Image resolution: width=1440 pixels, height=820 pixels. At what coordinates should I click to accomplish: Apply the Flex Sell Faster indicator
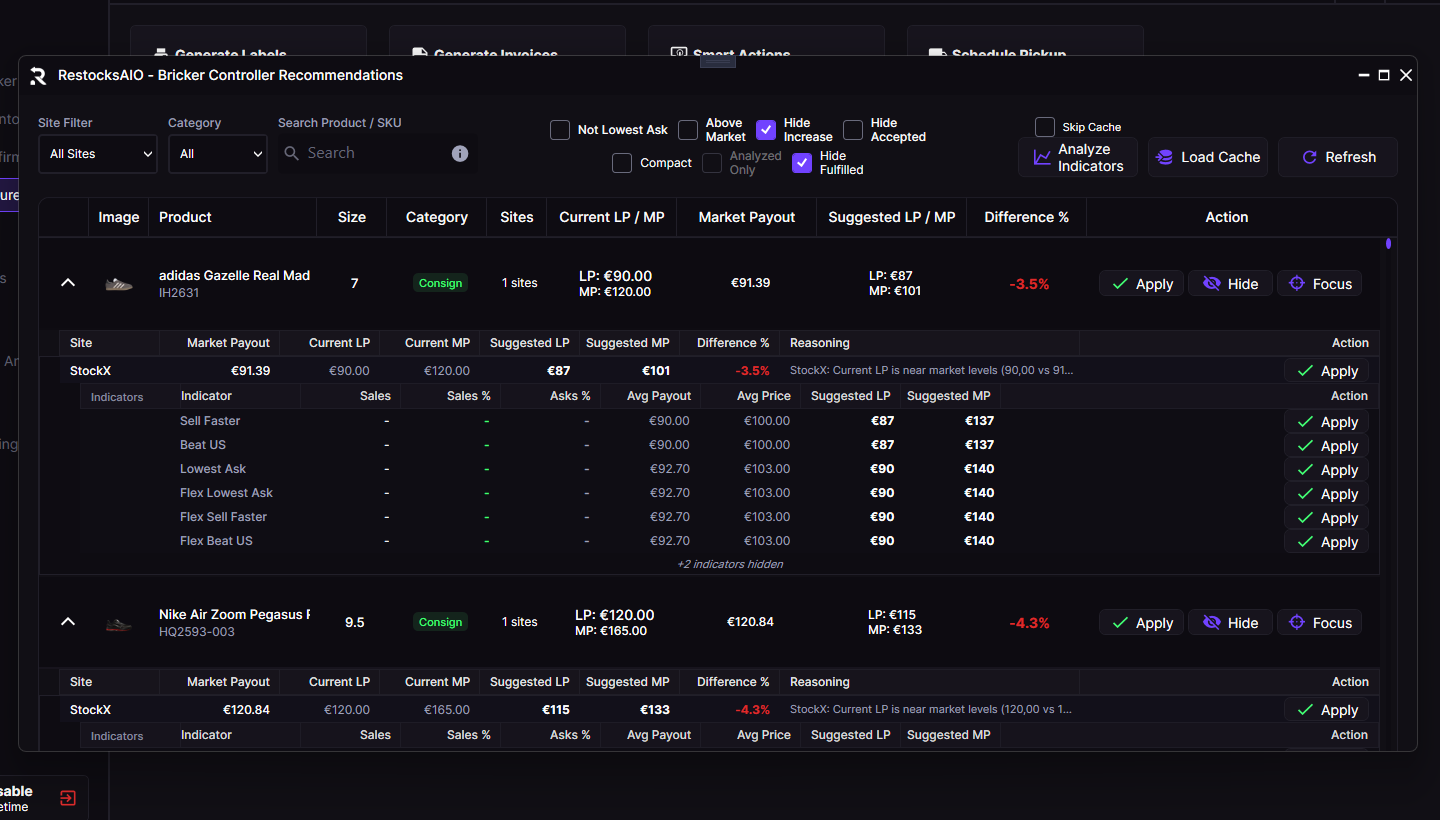(x=1327, y=518)
